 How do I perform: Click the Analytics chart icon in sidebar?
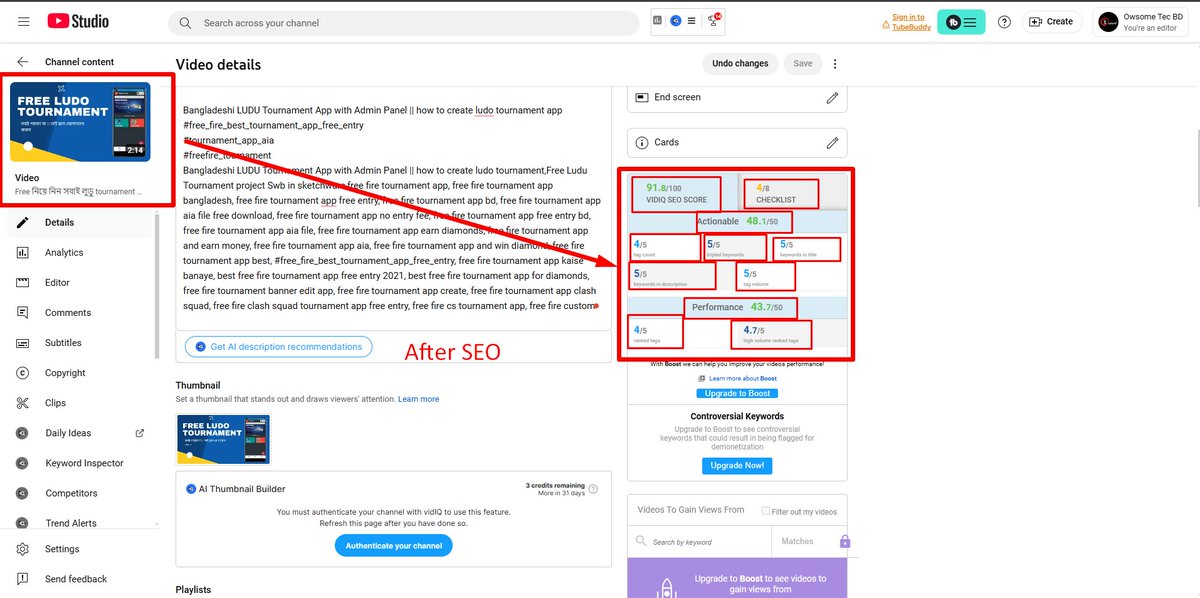(x=23, y=253)
